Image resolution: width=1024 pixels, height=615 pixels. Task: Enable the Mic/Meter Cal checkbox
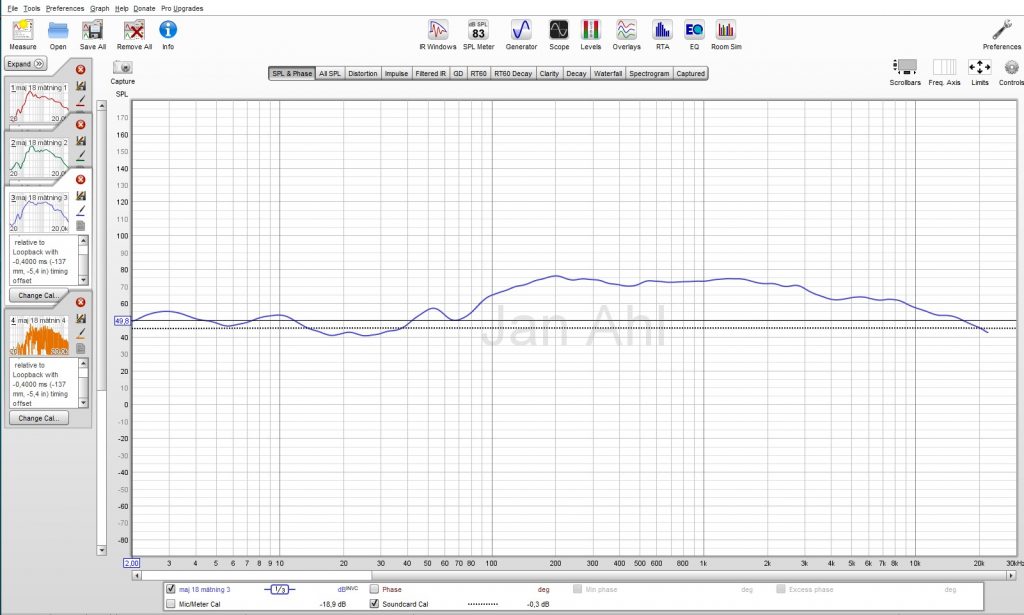tap(171, 604)
